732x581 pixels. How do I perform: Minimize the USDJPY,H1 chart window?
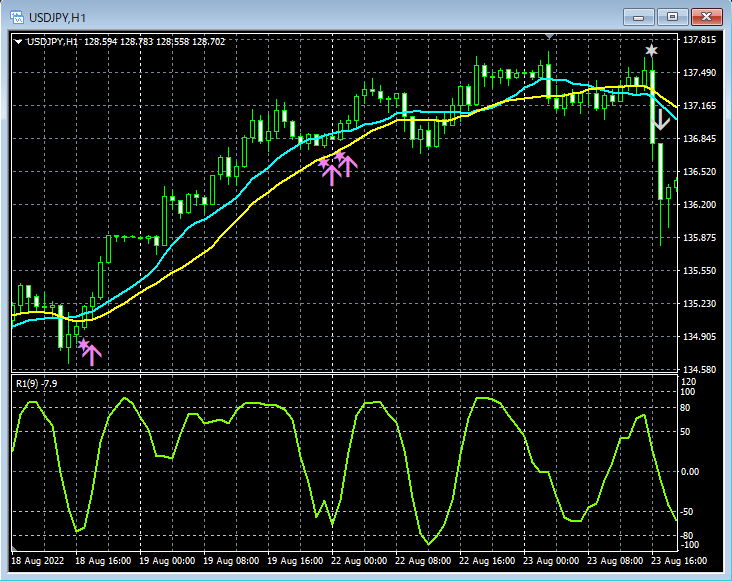click(639, 17)
